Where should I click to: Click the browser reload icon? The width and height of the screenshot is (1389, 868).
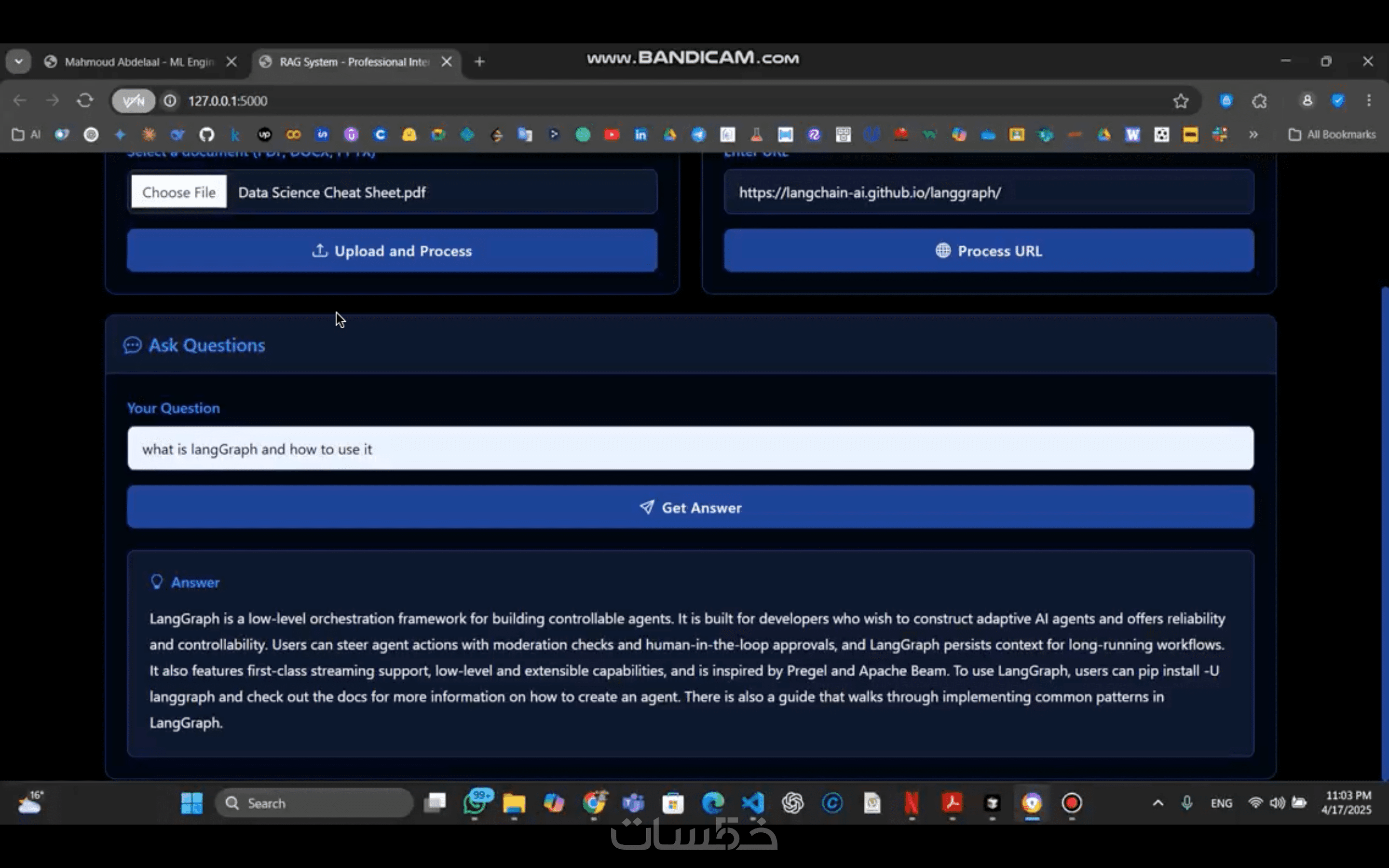(x=85, y=100)
